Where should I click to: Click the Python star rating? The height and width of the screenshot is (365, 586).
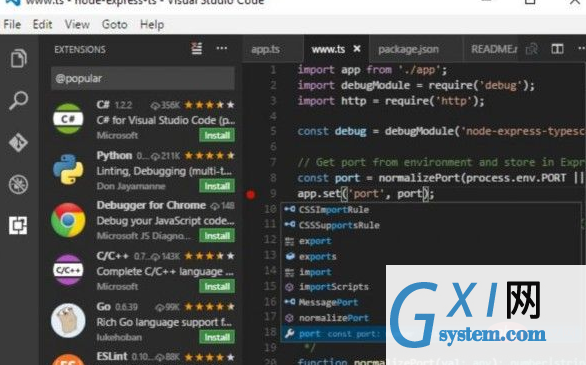click(209, 155)
